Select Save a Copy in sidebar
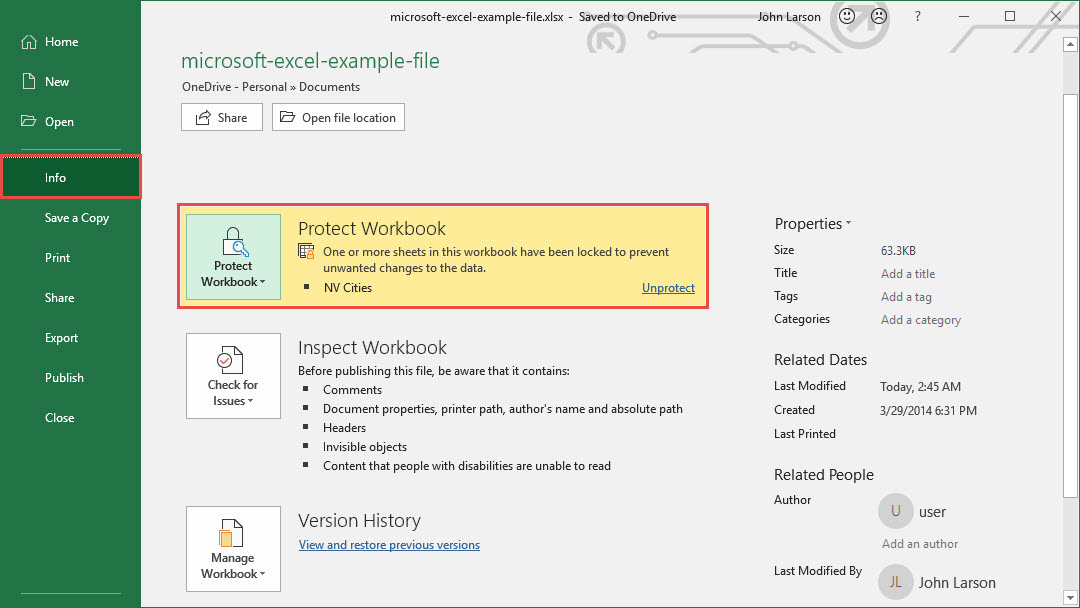1080x608 pixels. pyautogui.click(x=77, y=218)
